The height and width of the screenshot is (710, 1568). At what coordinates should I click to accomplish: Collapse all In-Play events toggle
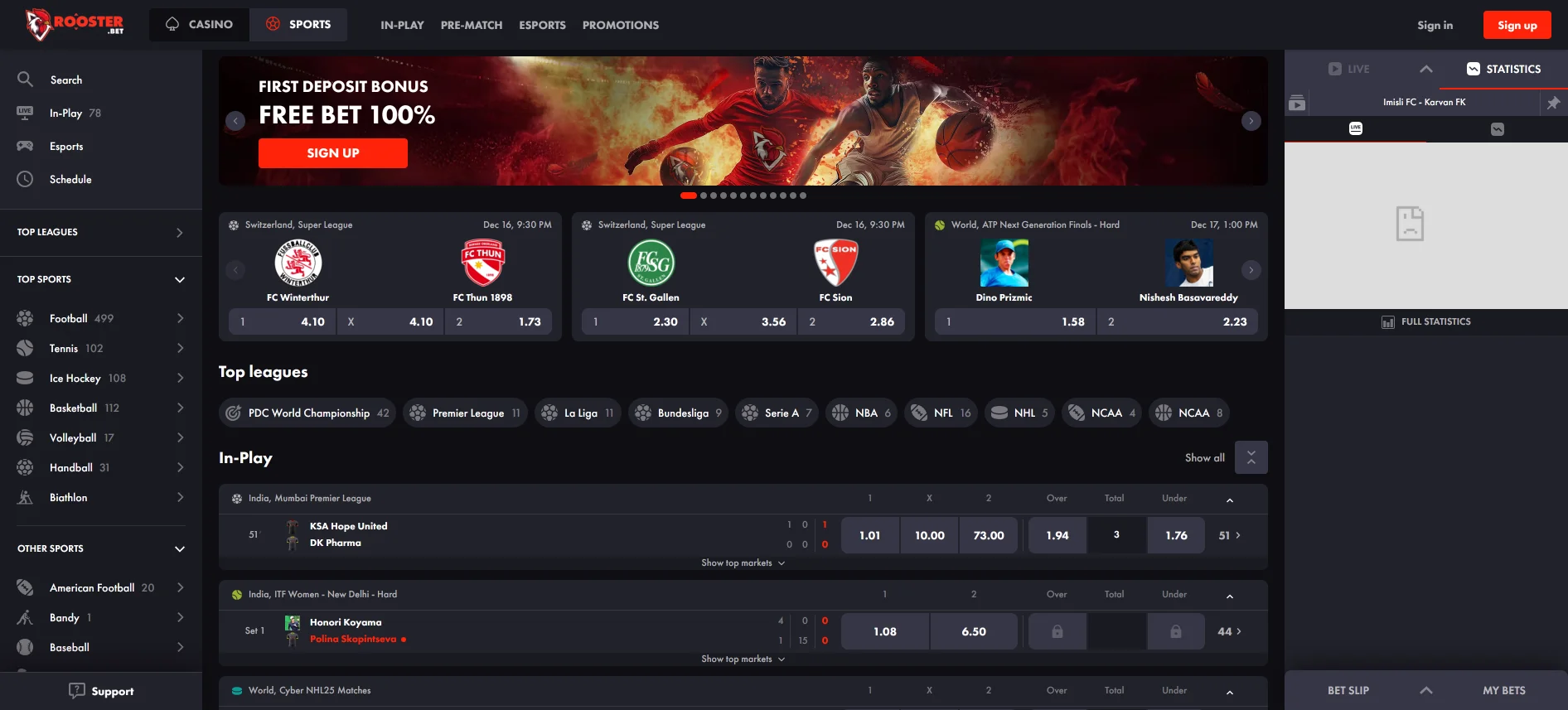(1251, 457)
